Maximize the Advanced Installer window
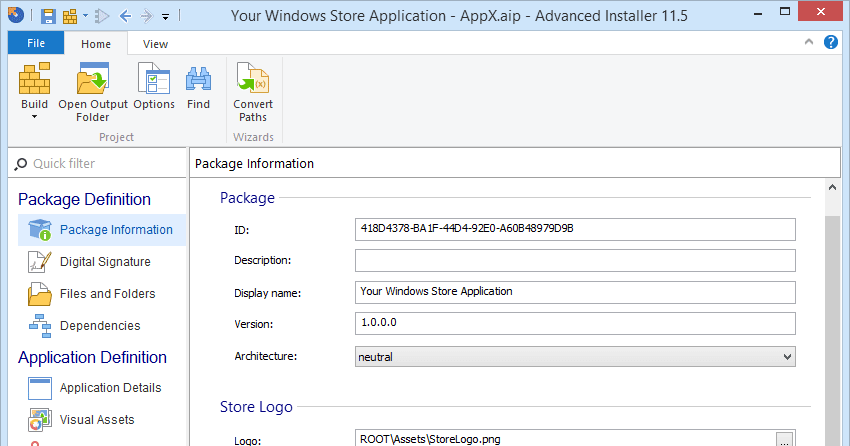The height and width of the screenshot is (446, 850). 785,11
